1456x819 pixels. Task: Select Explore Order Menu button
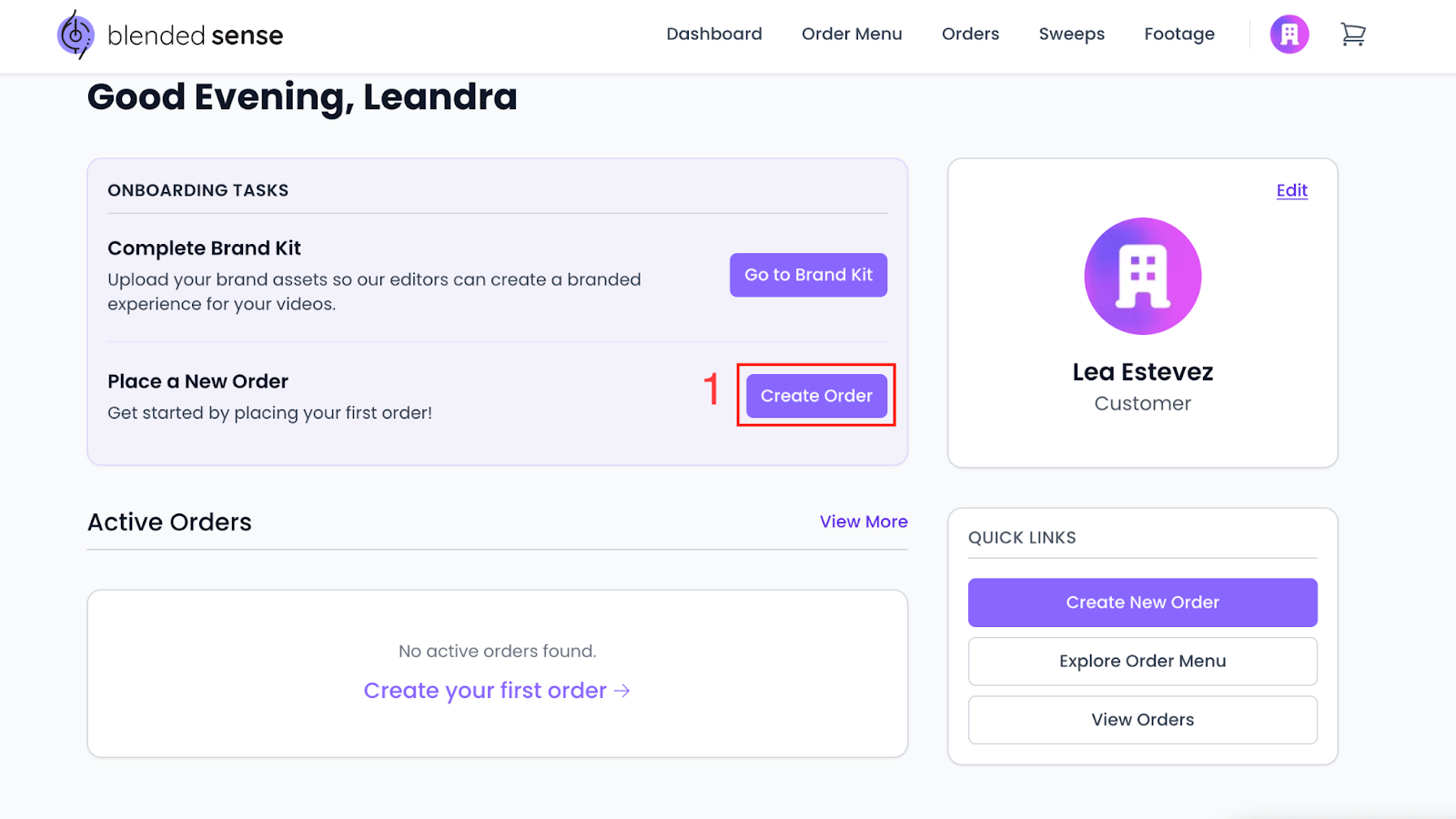tap(1142, 661)
